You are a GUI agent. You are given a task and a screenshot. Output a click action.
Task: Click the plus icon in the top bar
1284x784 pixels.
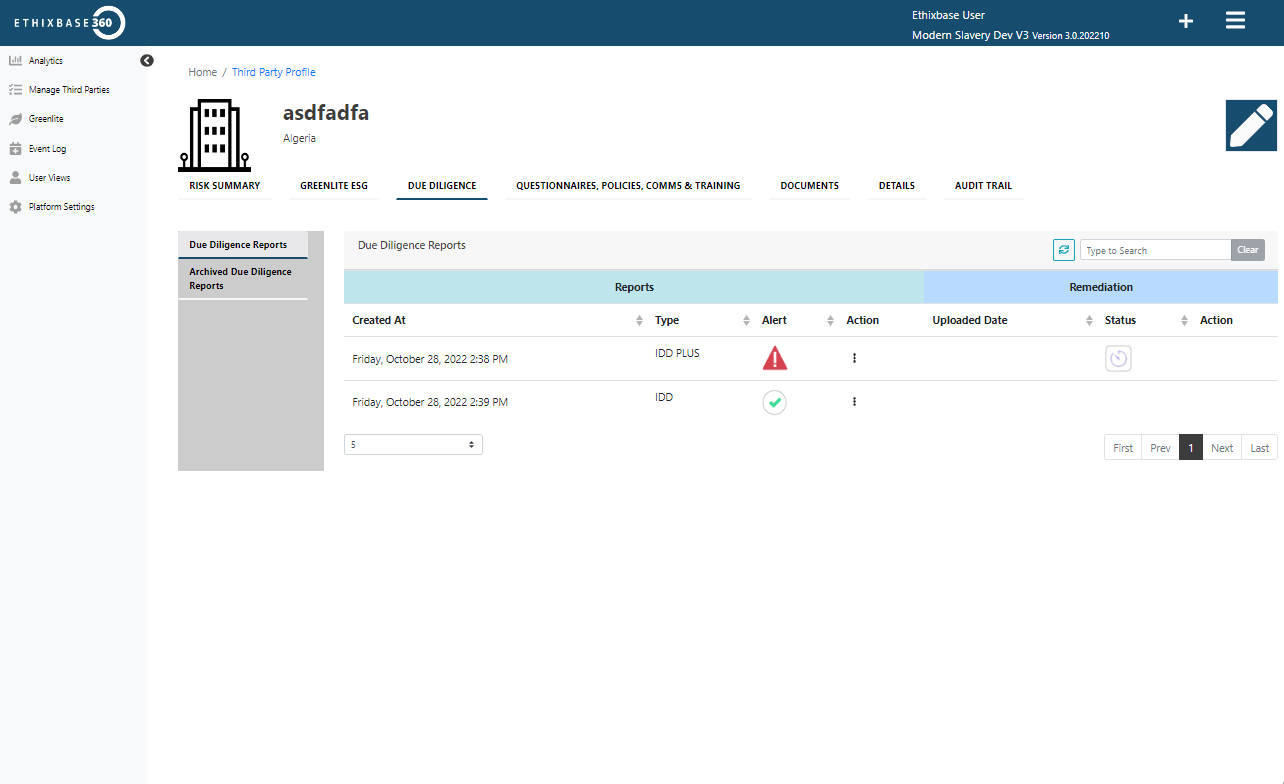coord(1185,20)
